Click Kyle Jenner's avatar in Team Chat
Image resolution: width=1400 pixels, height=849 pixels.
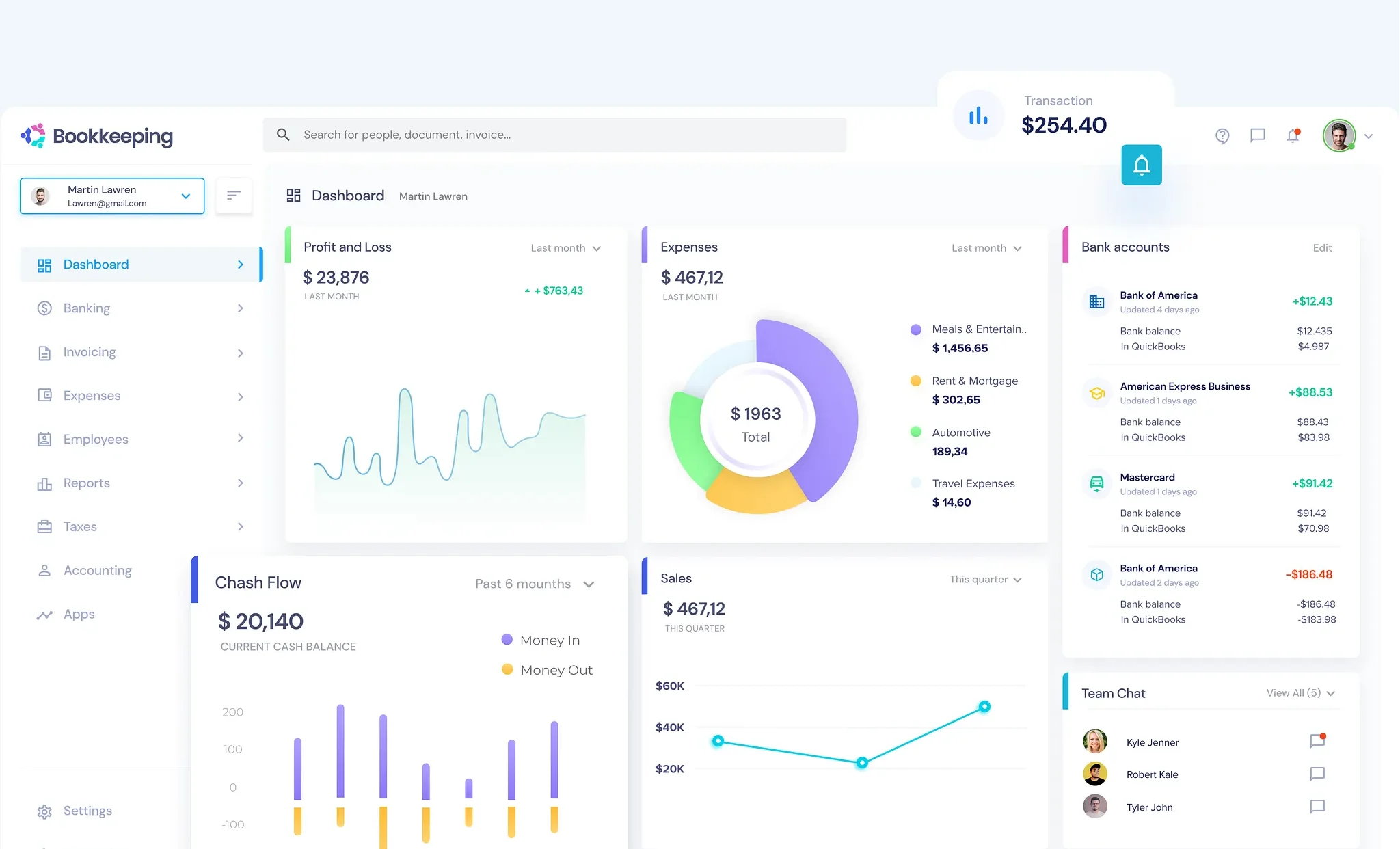tap(1095, 741)
